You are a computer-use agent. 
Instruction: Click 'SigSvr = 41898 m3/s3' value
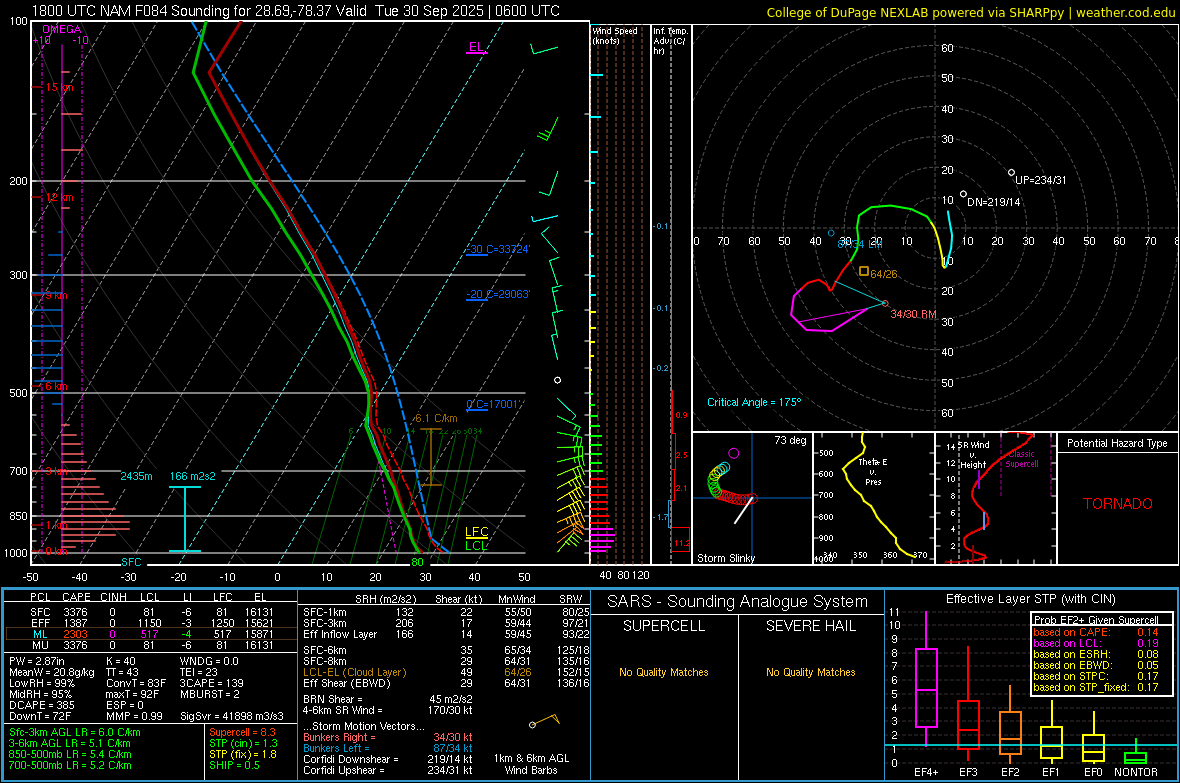point(231,716)
